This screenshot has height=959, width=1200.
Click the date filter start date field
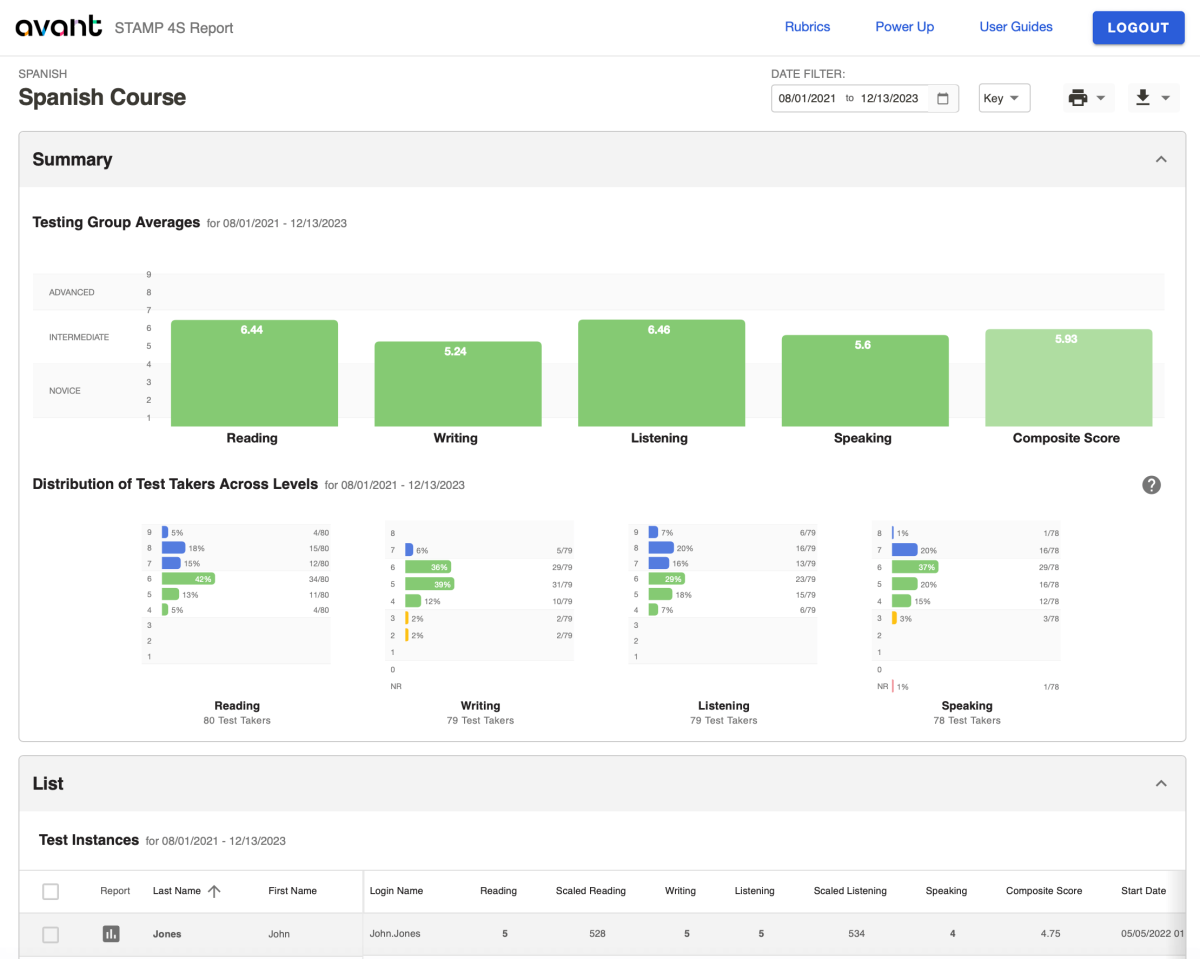click(x=807, y=98)
